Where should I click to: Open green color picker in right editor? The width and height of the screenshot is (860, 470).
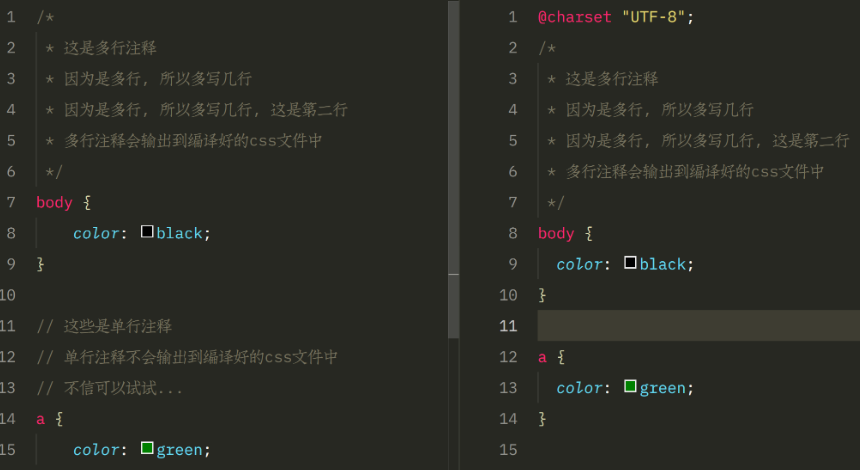click(630, 386)
